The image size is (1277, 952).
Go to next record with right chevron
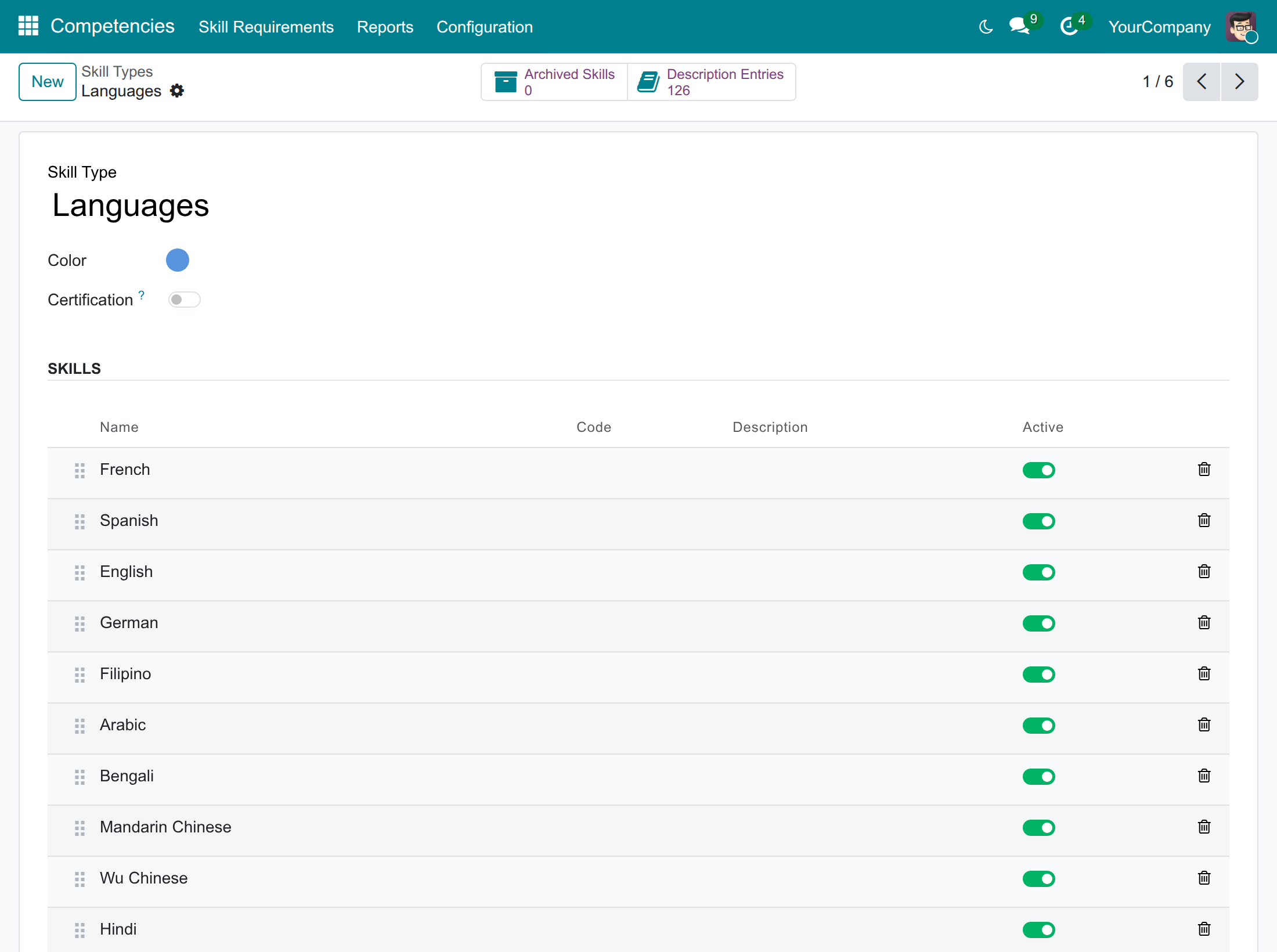click(x=1239, y=82)
